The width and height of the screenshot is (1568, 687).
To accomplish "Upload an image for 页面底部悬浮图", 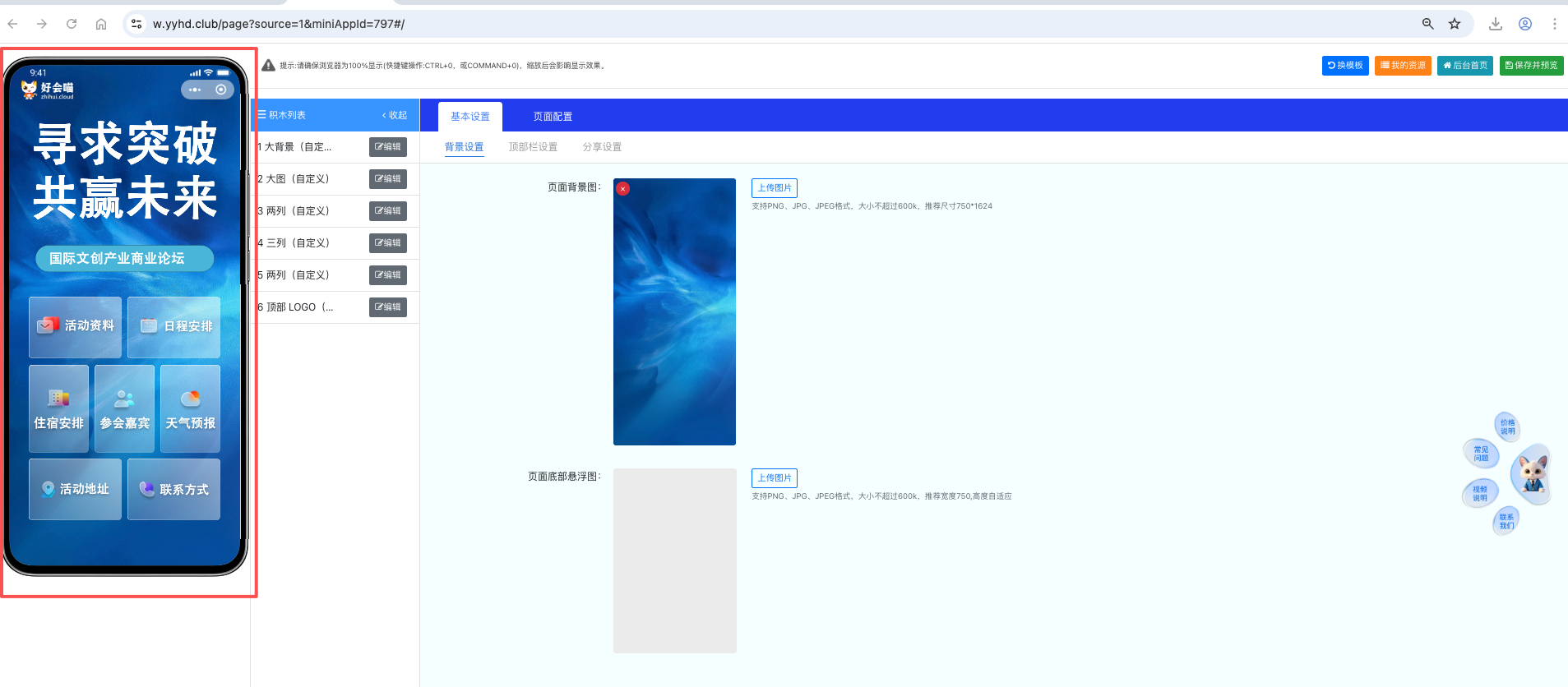I will [x=774, y=478].
